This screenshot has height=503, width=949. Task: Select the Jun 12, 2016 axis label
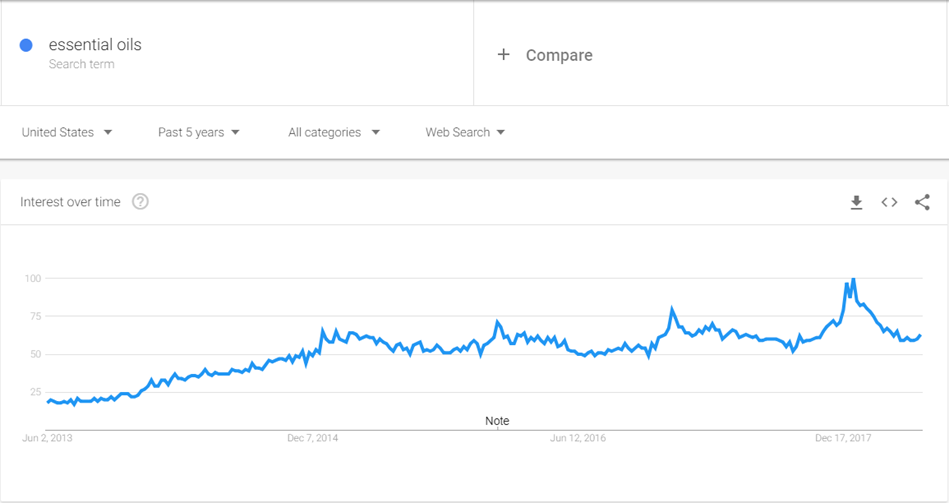tap(578, 437)
